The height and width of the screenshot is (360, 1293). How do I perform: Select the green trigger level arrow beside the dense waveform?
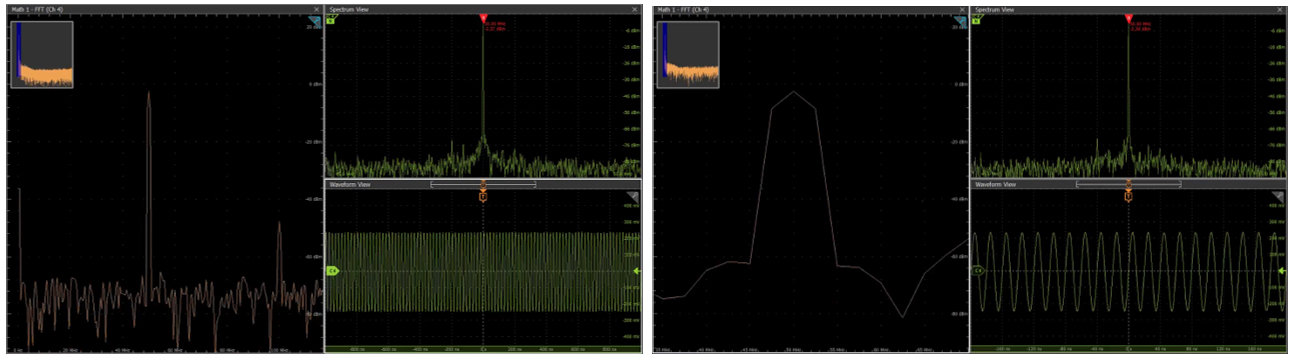click(x=637, y=270)
